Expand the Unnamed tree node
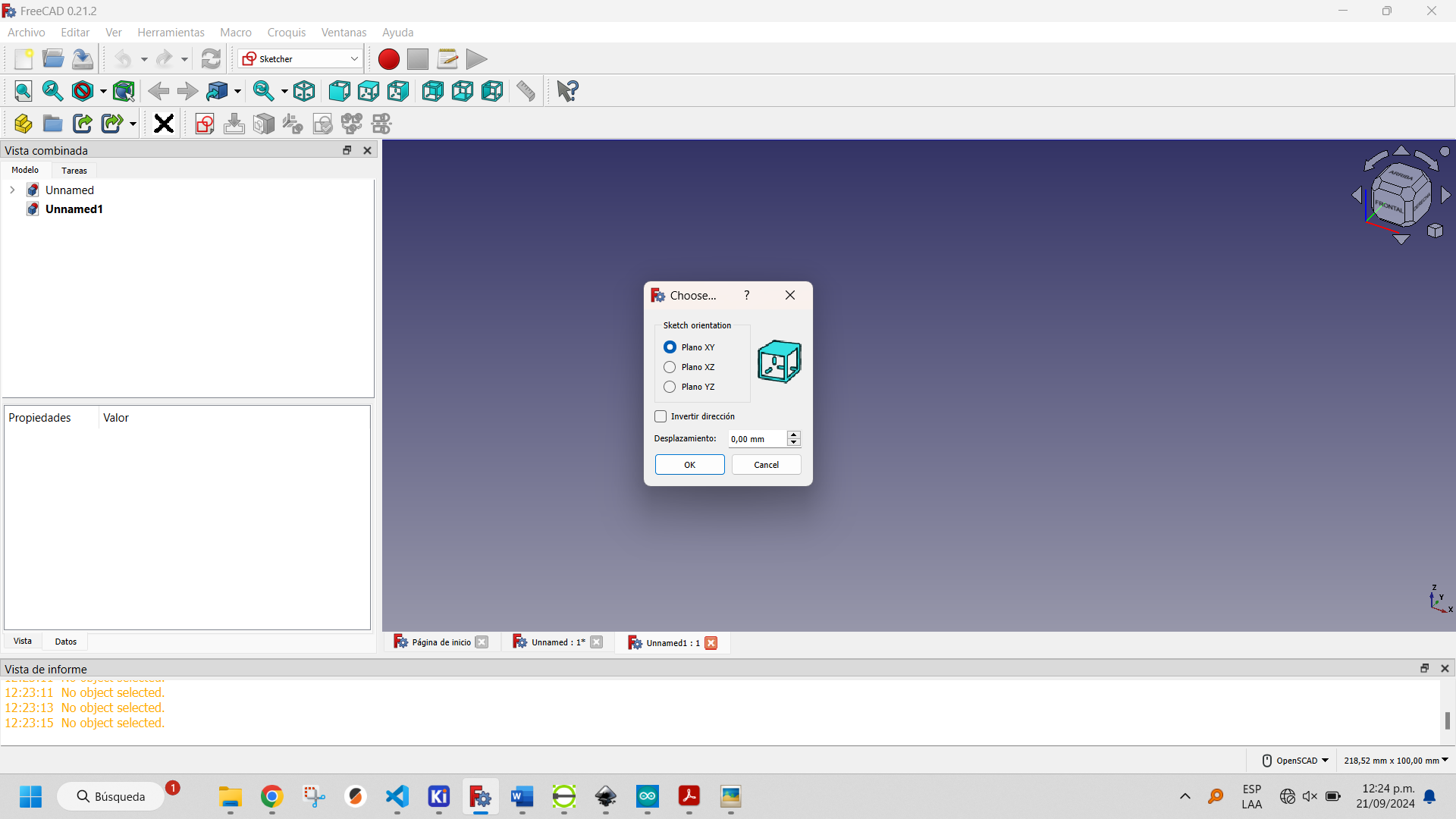This screenshot has height=819, width=1456. (x=12, y=190)
